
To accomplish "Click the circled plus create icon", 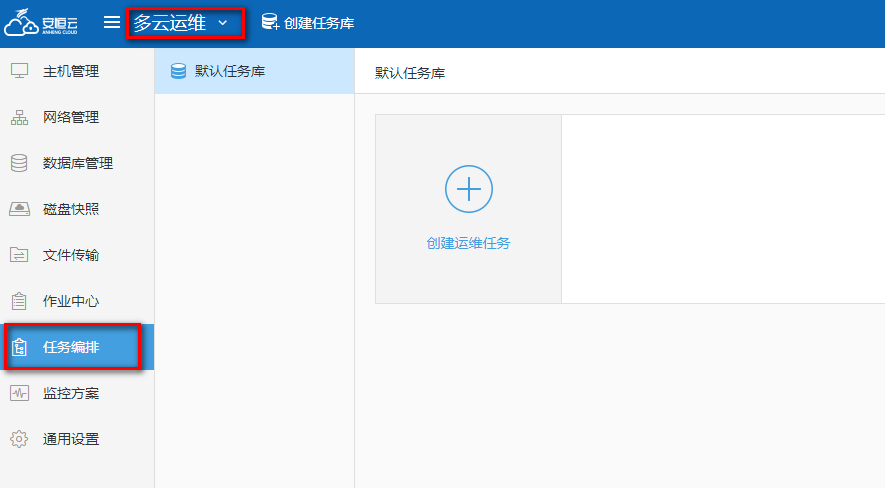I will click(x=468, y=189).
